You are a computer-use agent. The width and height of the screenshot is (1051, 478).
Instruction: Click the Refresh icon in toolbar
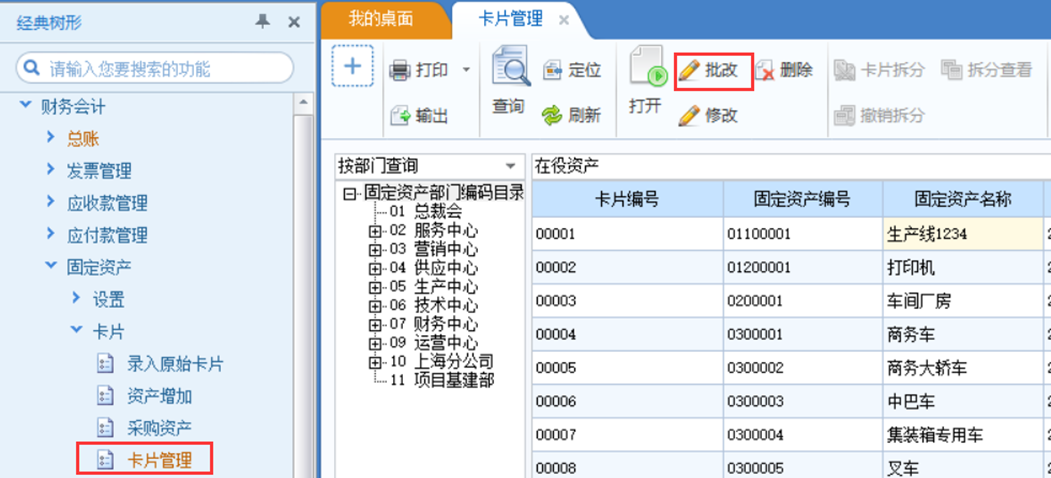[553, 115]
